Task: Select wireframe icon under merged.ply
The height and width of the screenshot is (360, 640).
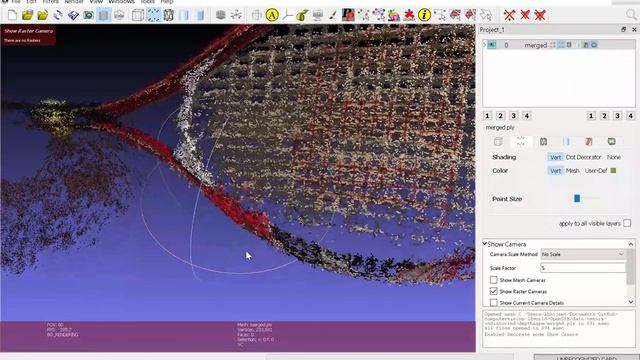Action: click(543, 142)
